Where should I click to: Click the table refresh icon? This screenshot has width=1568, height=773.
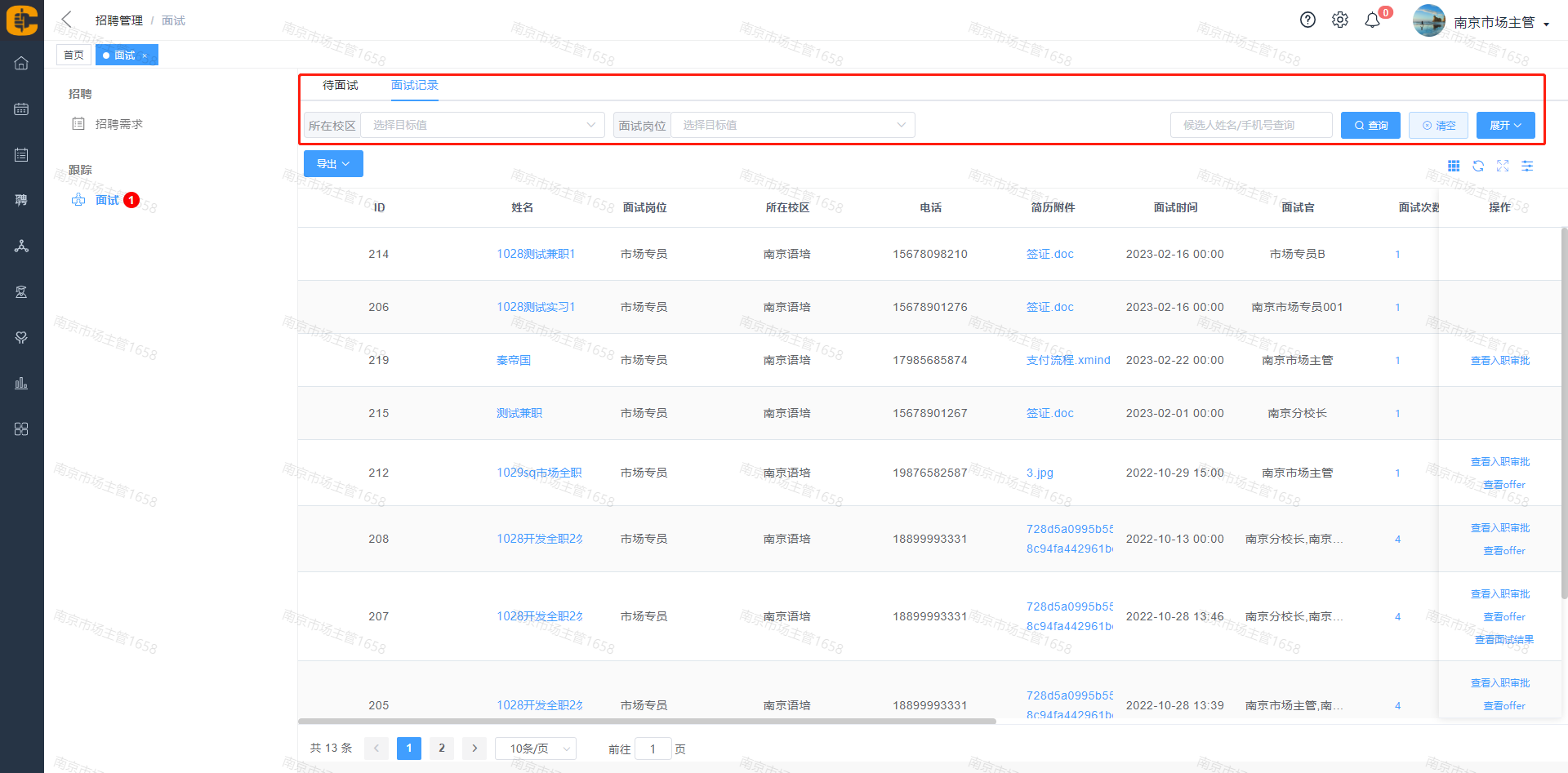click(x=1478, y=166)
